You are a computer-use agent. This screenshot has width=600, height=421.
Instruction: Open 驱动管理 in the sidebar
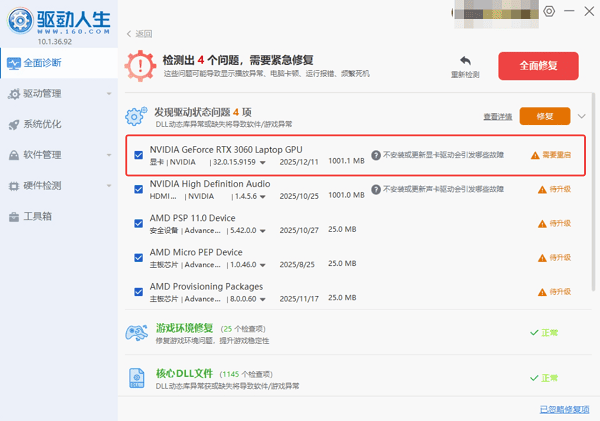pyautogui.click(x=59, y=93)
